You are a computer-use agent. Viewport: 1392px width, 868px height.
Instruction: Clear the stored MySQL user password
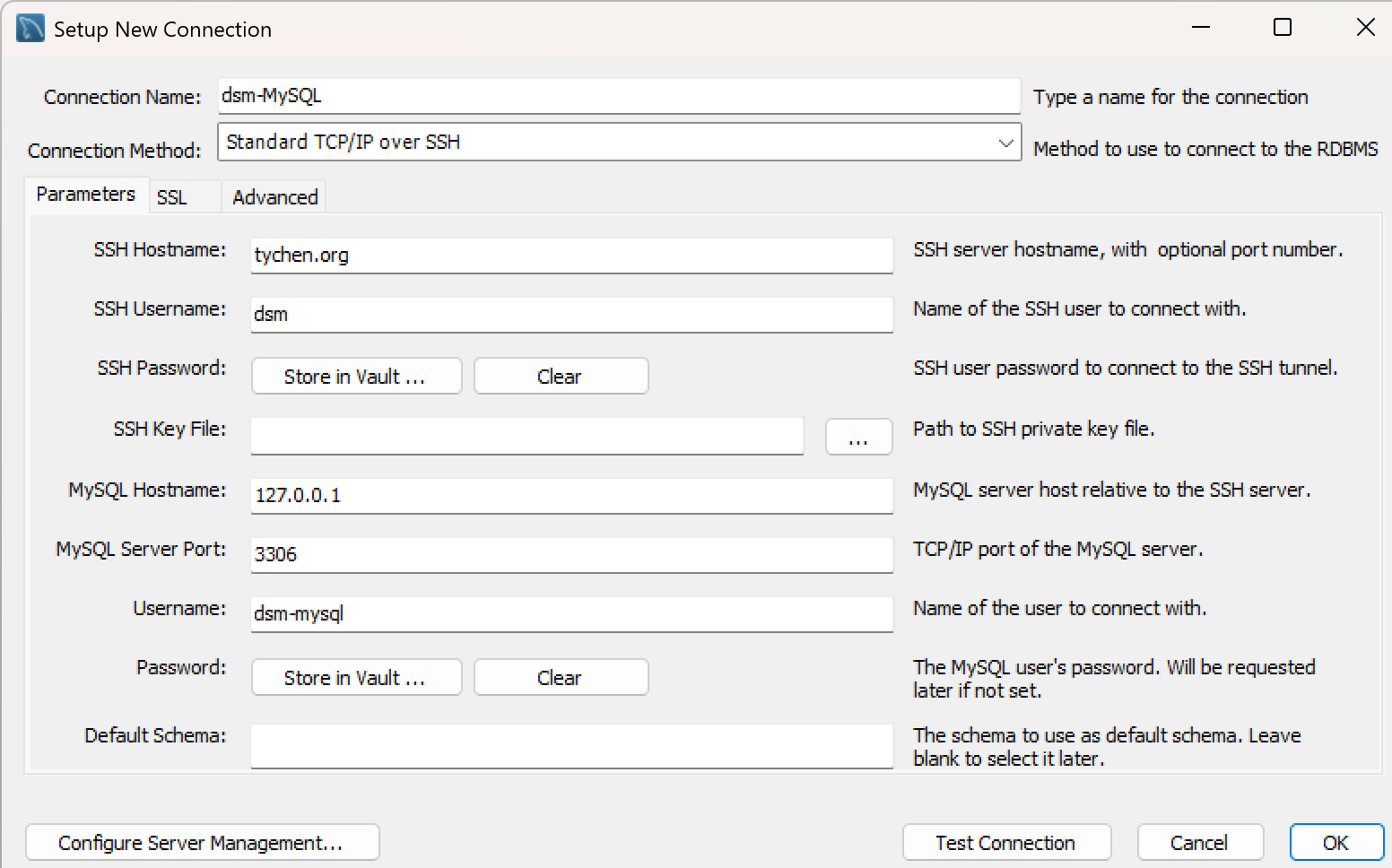point(561,678)
